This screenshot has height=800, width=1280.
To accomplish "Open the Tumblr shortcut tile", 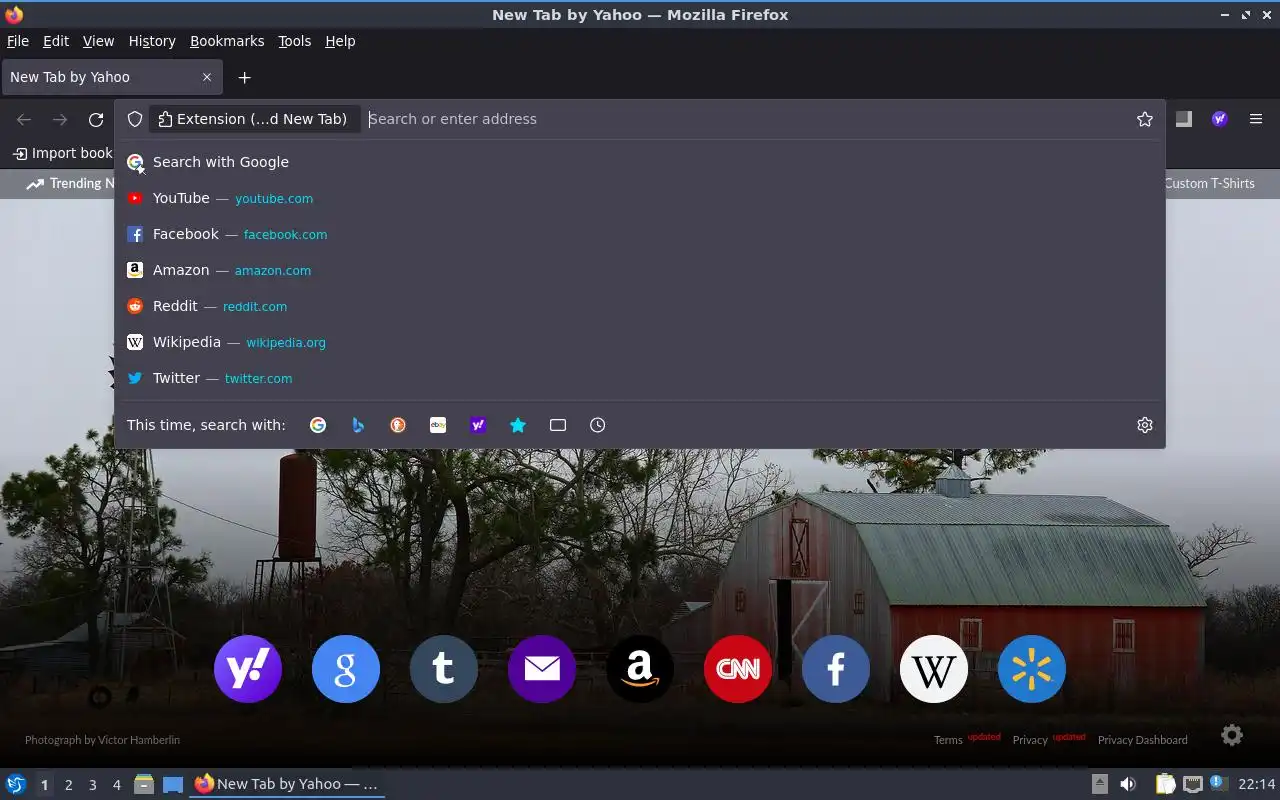I will pos(444,669).
